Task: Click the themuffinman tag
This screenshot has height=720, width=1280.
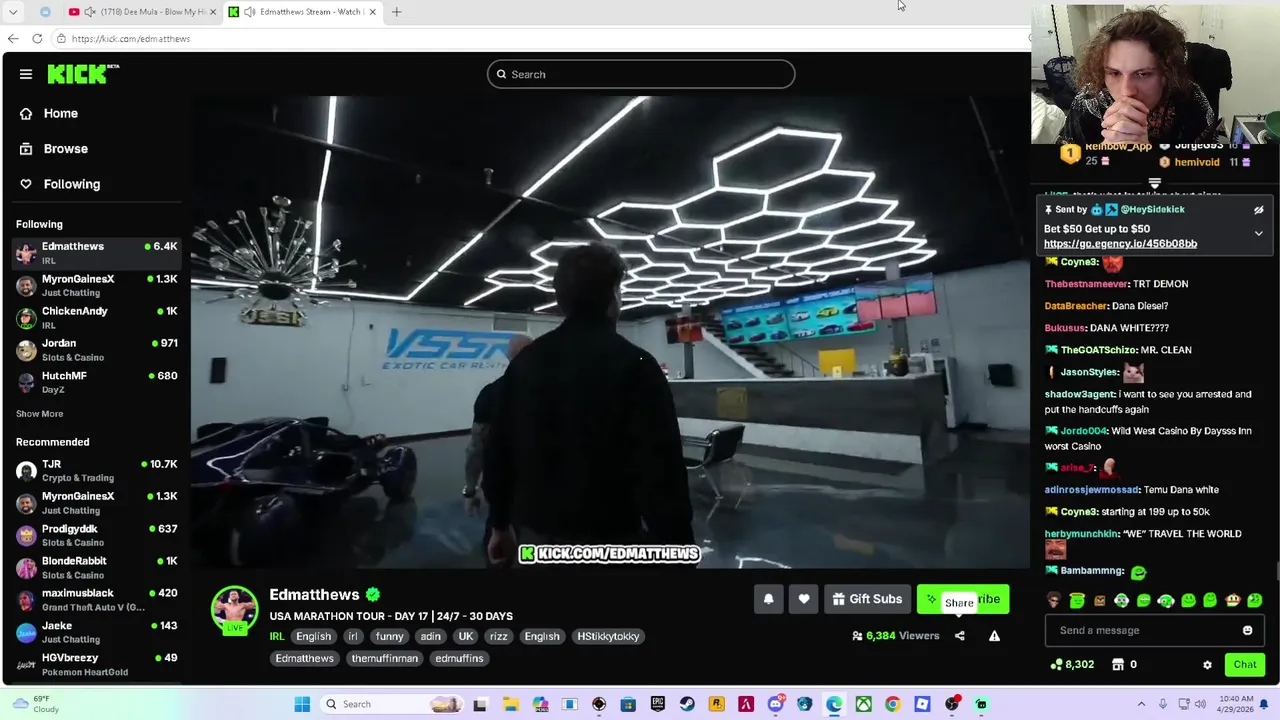Action: pos(384,658)
